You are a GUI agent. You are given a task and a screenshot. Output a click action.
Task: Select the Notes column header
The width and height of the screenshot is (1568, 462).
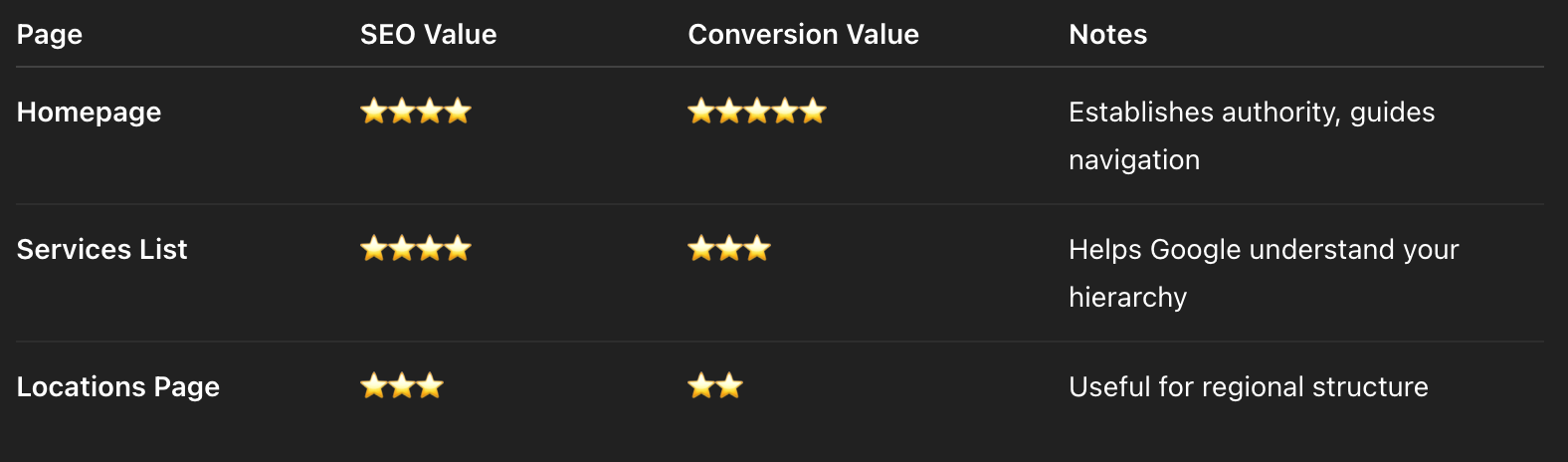click(1107, 35)
